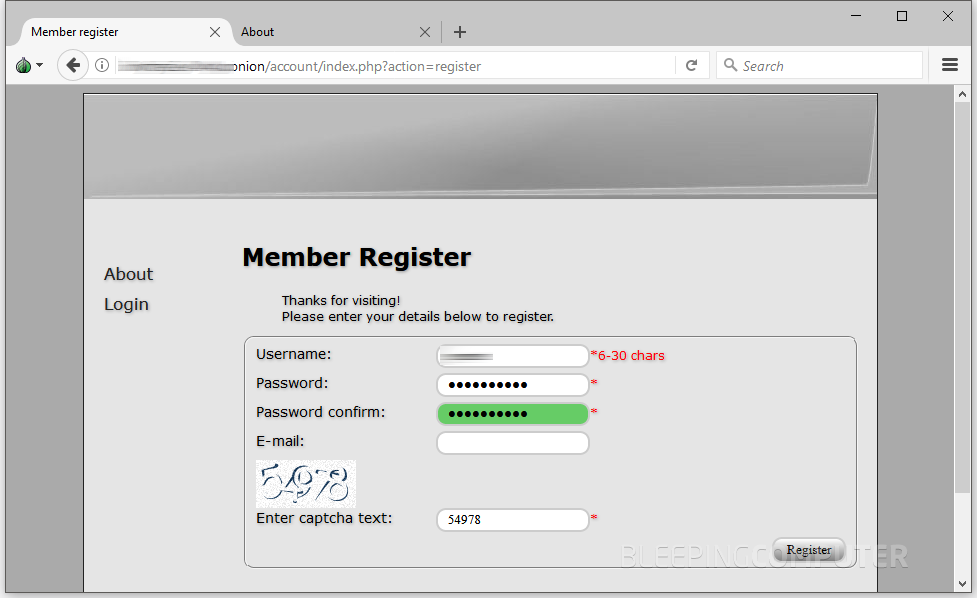This screenshot has height=598, width=977.
Task: Select the green Password confirm field
Action: point(512,414)
